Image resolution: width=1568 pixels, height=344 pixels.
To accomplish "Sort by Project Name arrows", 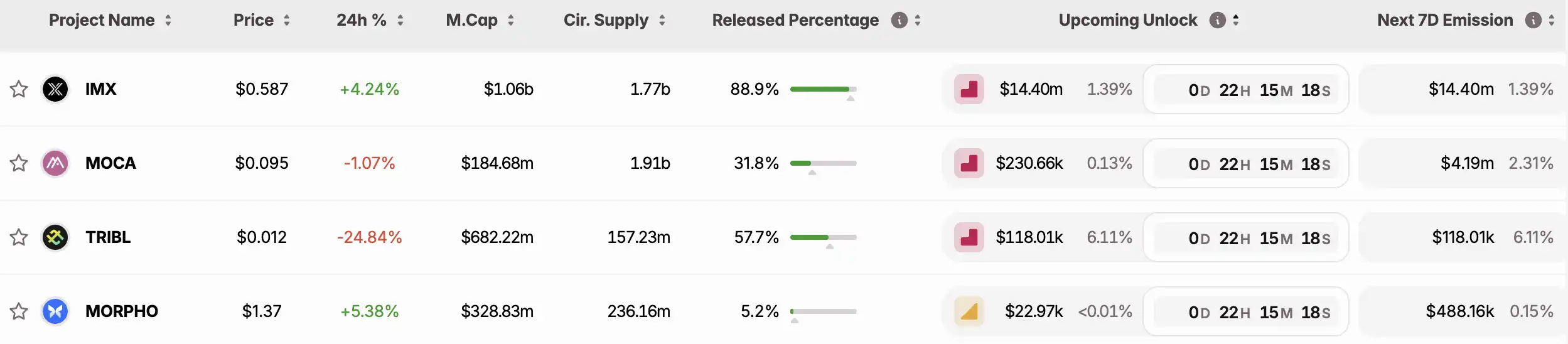I will [x=168, y=20].
